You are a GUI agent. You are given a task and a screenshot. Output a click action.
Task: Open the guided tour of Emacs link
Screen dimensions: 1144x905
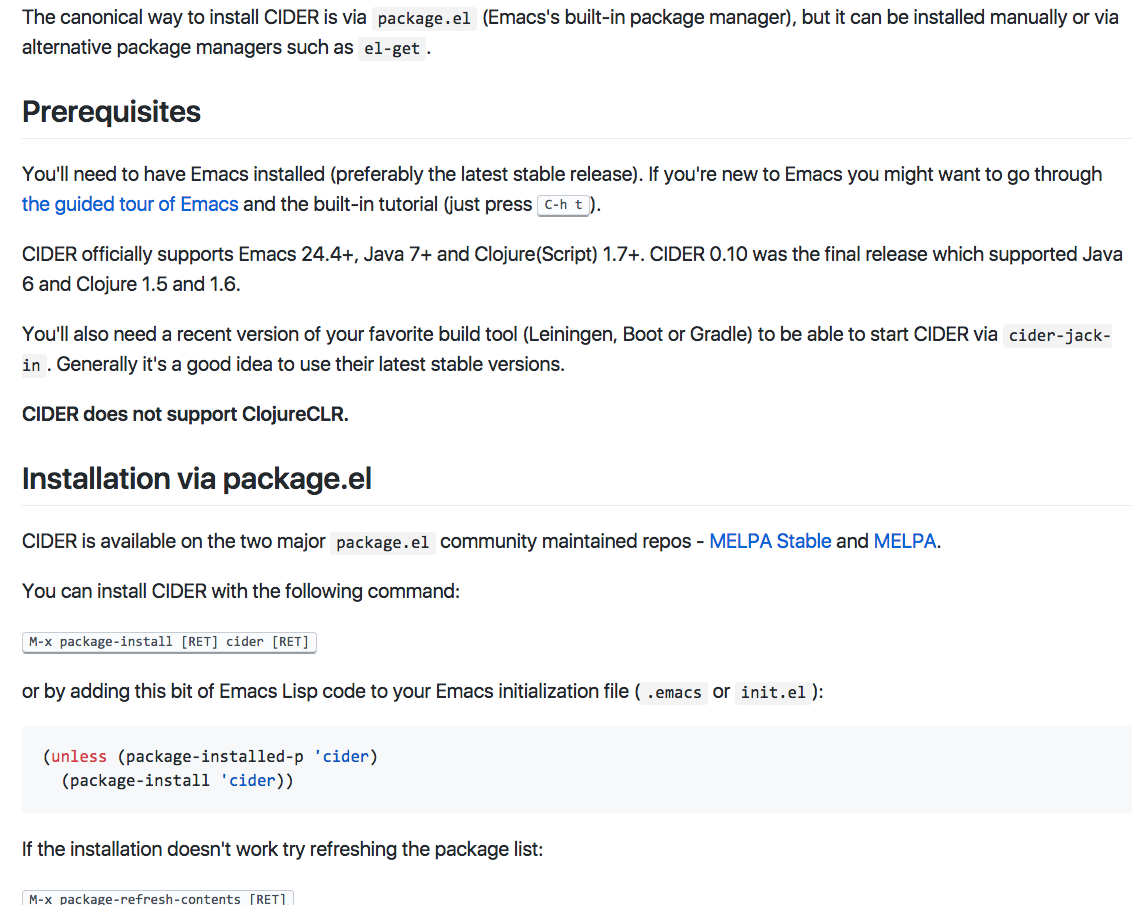tap(130, 204)
